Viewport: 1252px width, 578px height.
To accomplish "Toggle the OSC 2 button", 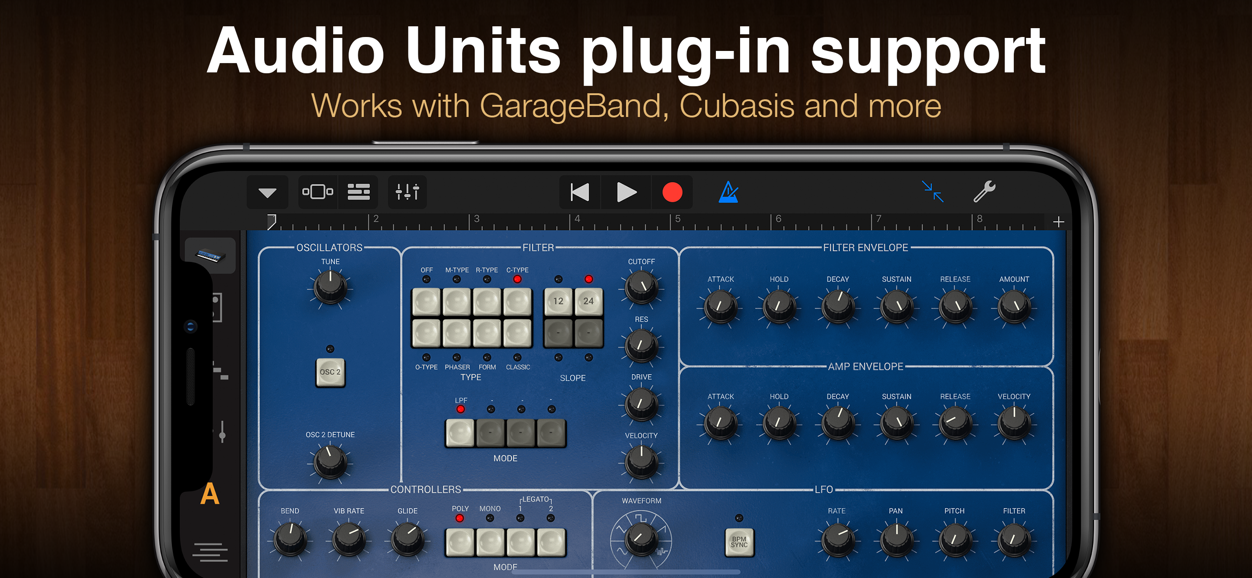I will point(331,372).
